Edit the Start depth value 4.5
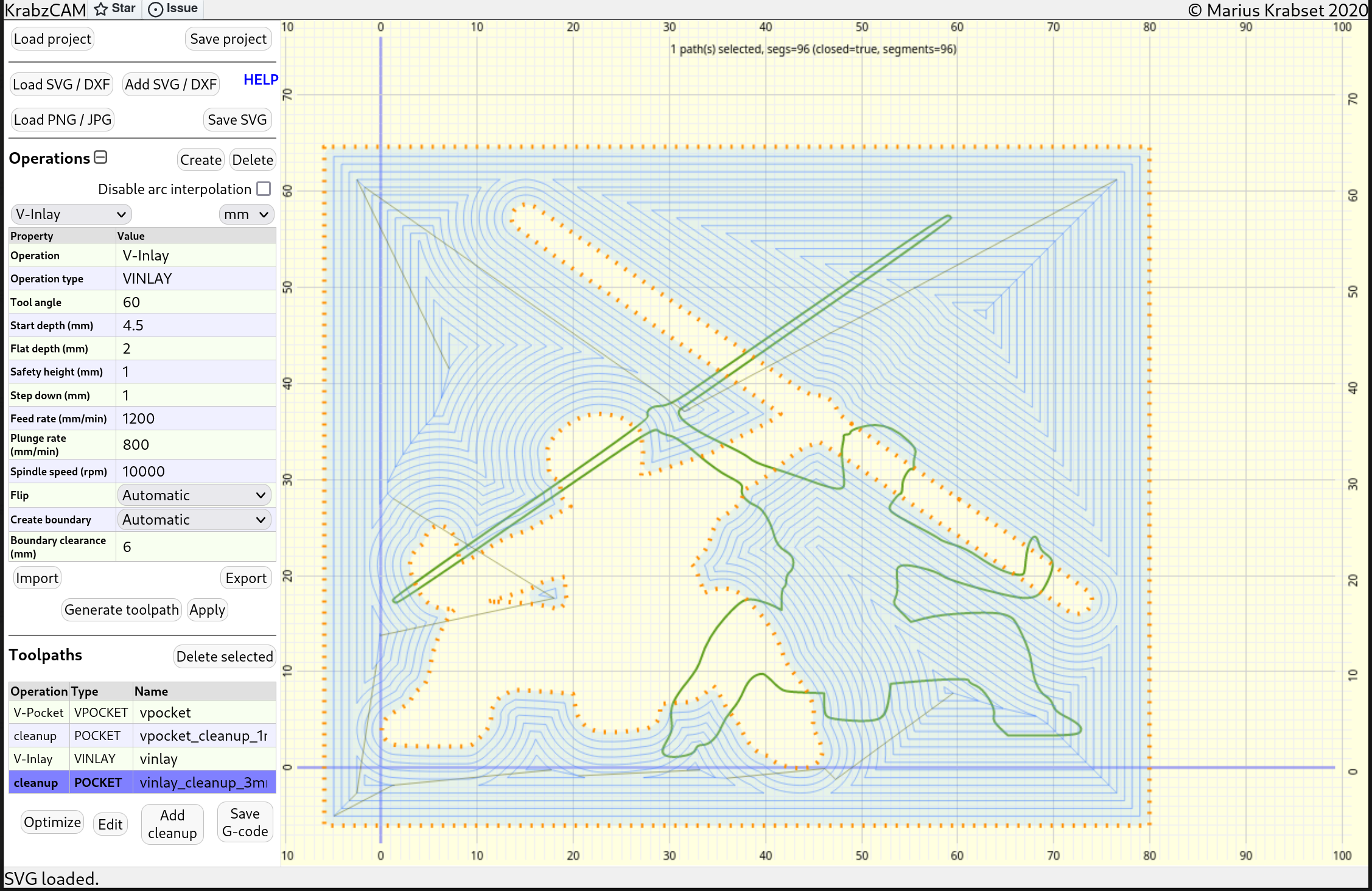This screenshot has height=891, width=1372. pyautogui.click(x=195, y=326)
